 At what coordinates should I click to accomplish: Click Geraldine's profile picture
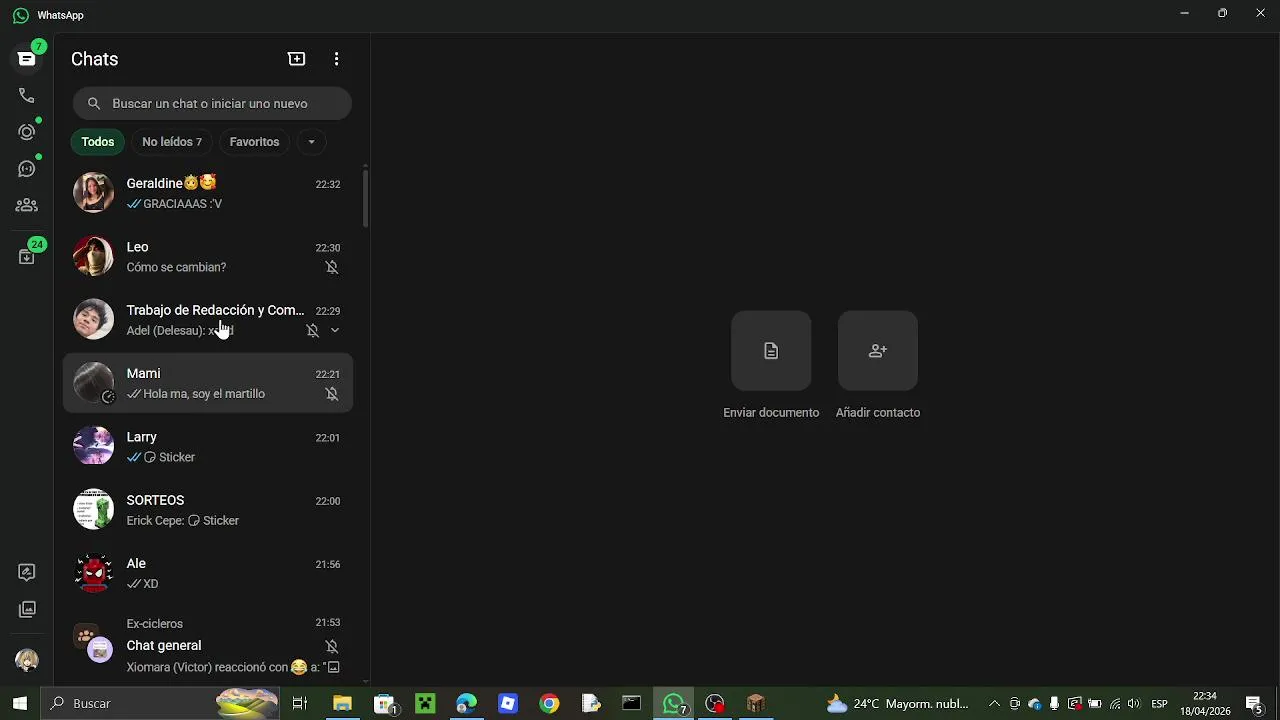coord(94,193)
